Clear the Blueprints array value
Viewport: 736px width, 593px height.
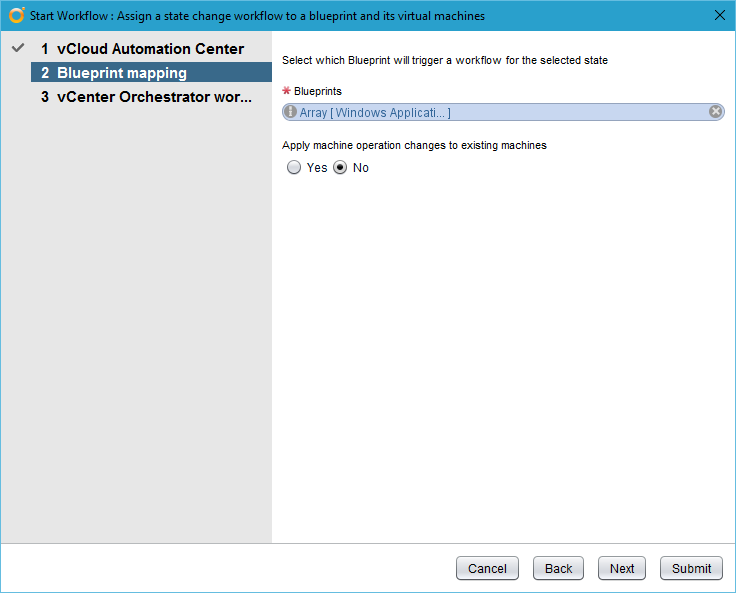click(716, 112)
